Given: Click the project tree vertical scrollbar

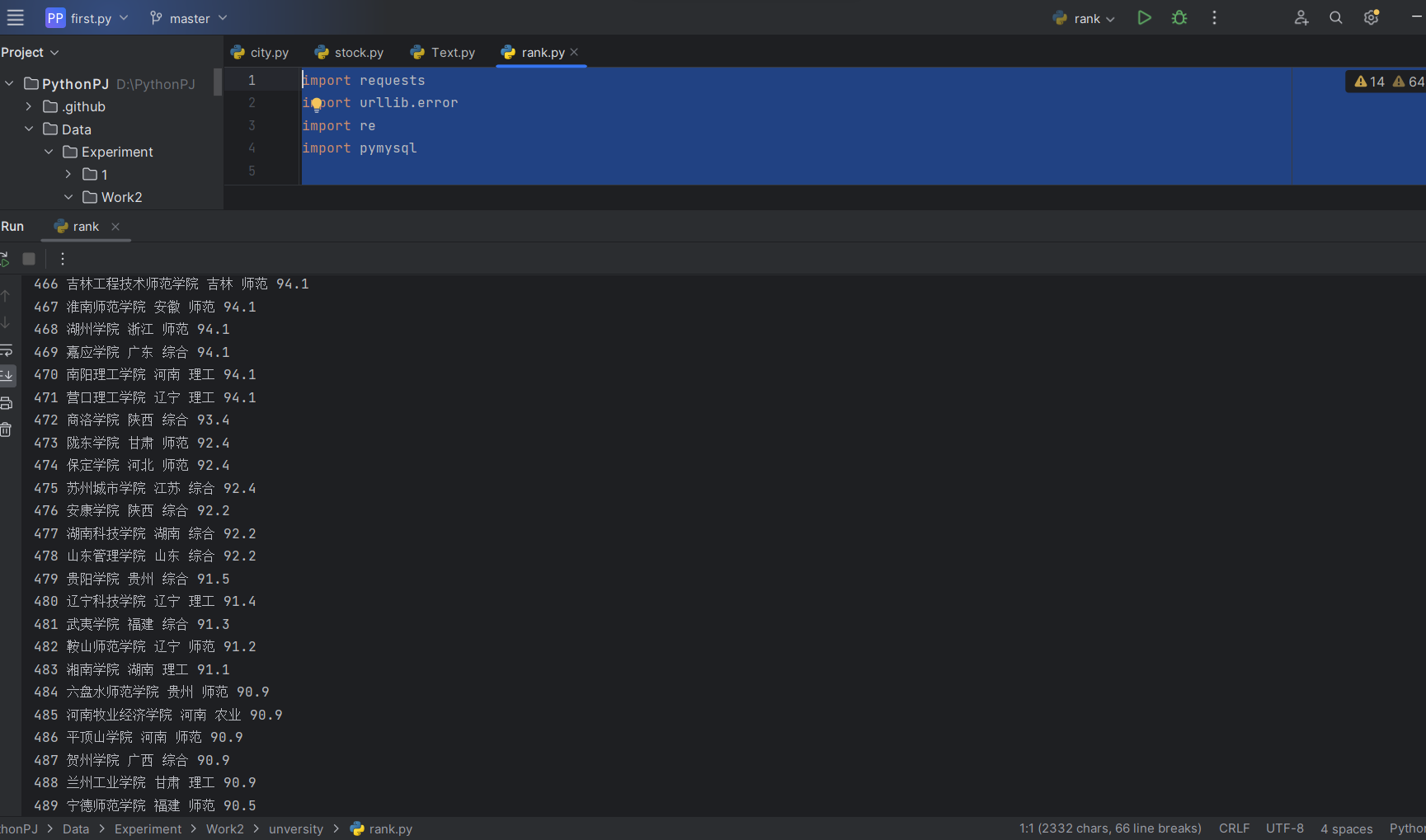Looking at the screenshot, I should [x=218, y=82].
